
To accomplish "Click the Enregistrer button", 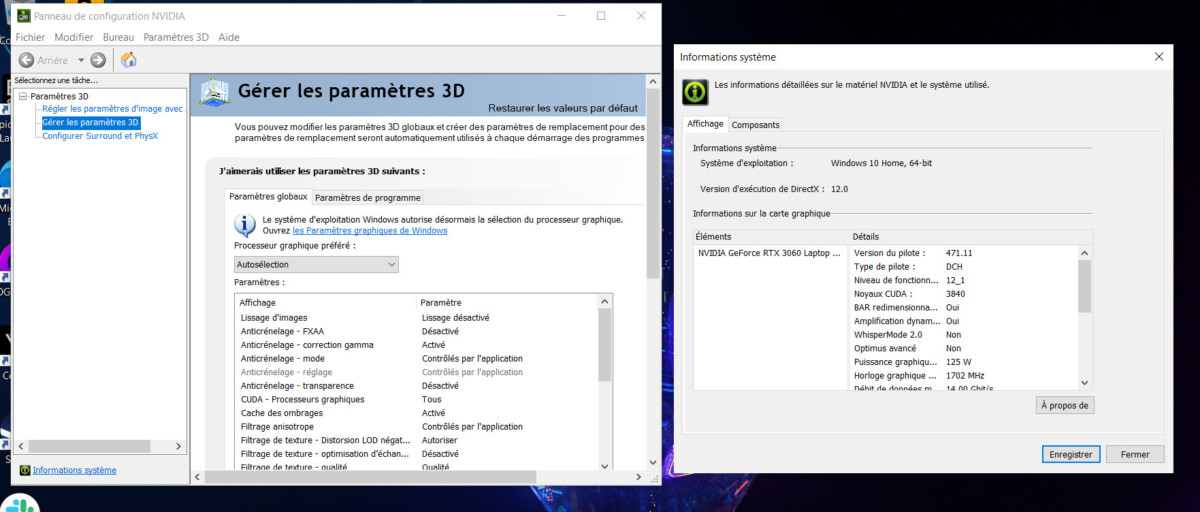I will 1070,454.
